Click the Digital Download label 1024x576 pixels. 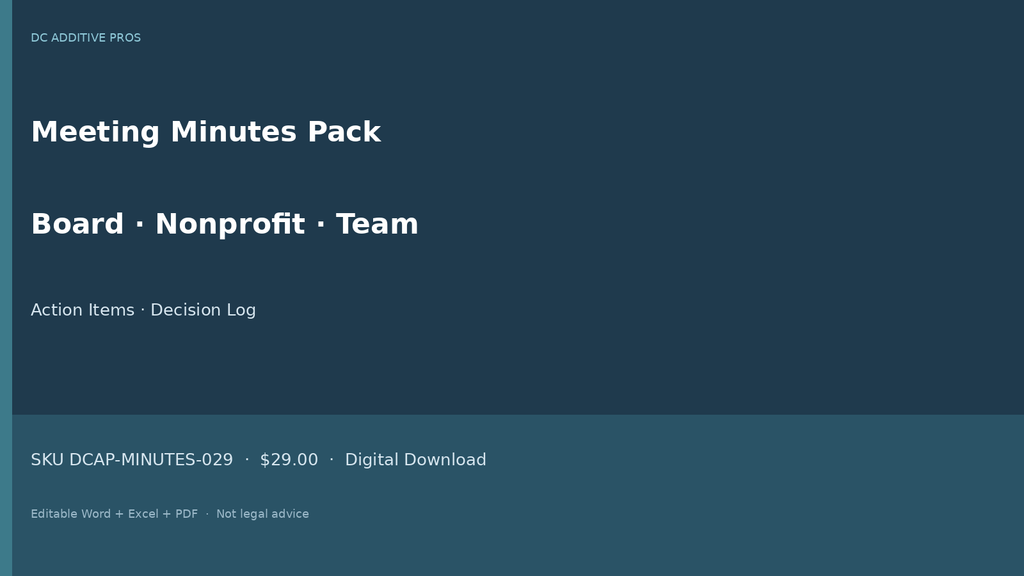click(415, 460)
